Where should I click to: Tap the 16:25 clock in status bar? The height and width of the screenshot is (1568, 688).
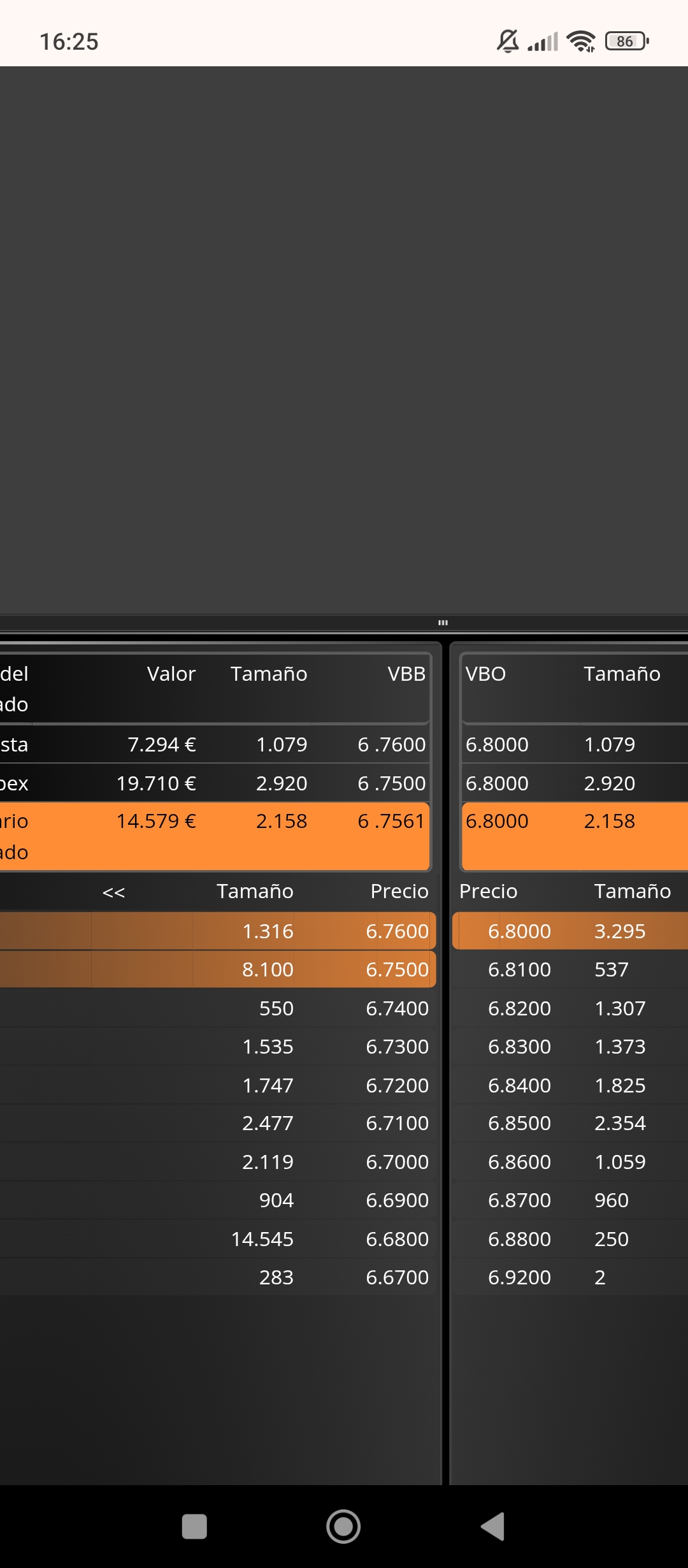(69, 42)
